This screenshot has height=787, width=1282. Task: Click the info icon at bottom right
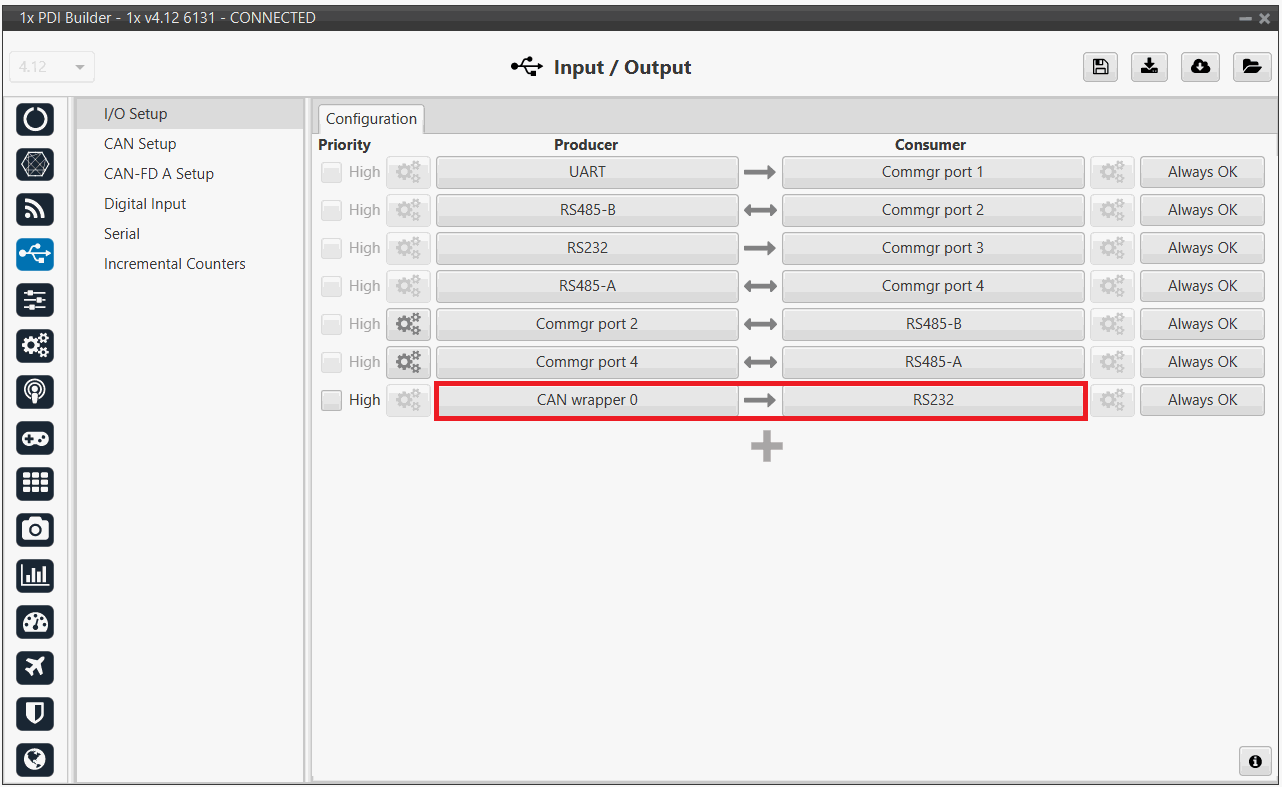tap(1255, 761)
